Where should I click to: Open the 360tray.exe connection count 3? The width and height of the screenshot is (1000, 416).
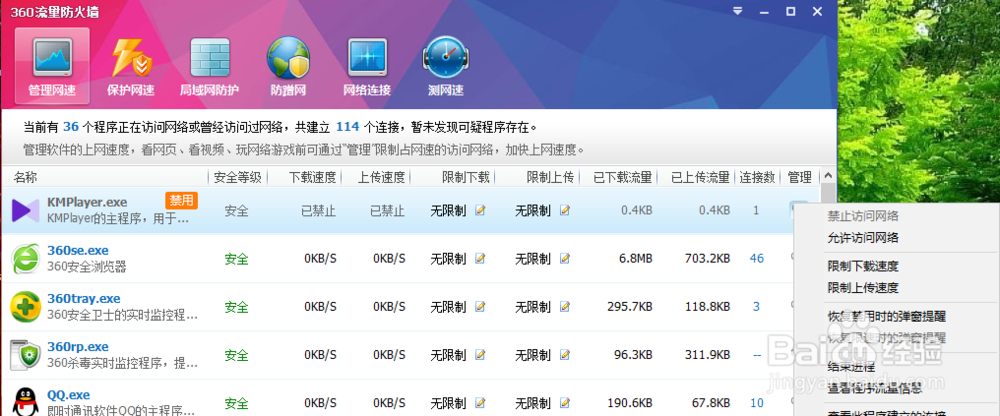[x=756, y=307]
